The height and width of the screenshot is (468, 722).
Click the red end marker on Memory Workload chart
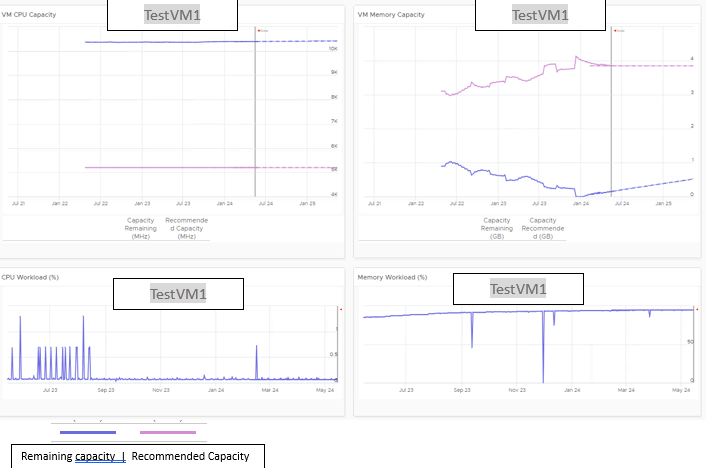coord(697,310)
